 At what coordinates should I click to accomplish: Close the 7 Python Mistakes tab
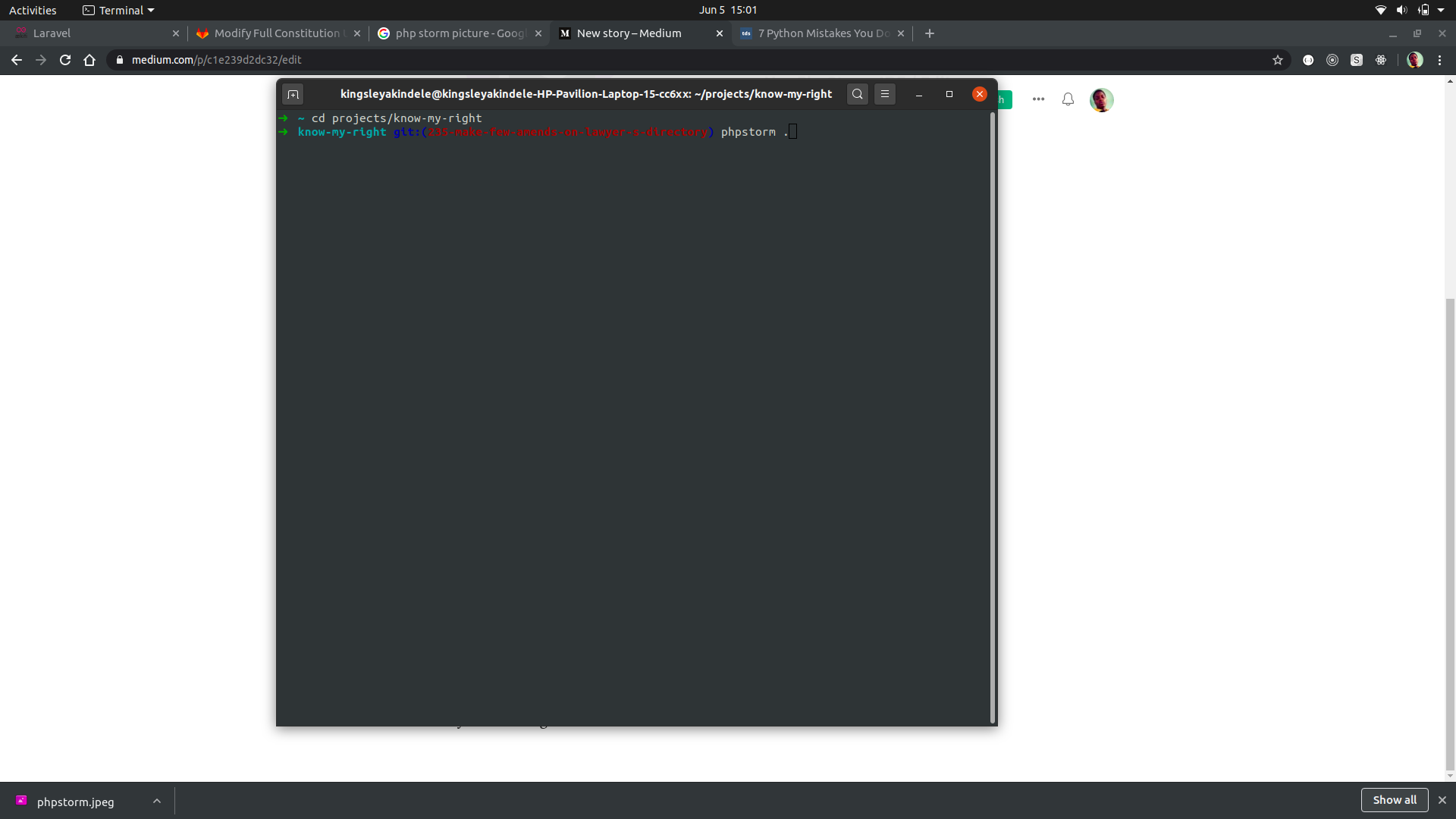coord(901,33)
